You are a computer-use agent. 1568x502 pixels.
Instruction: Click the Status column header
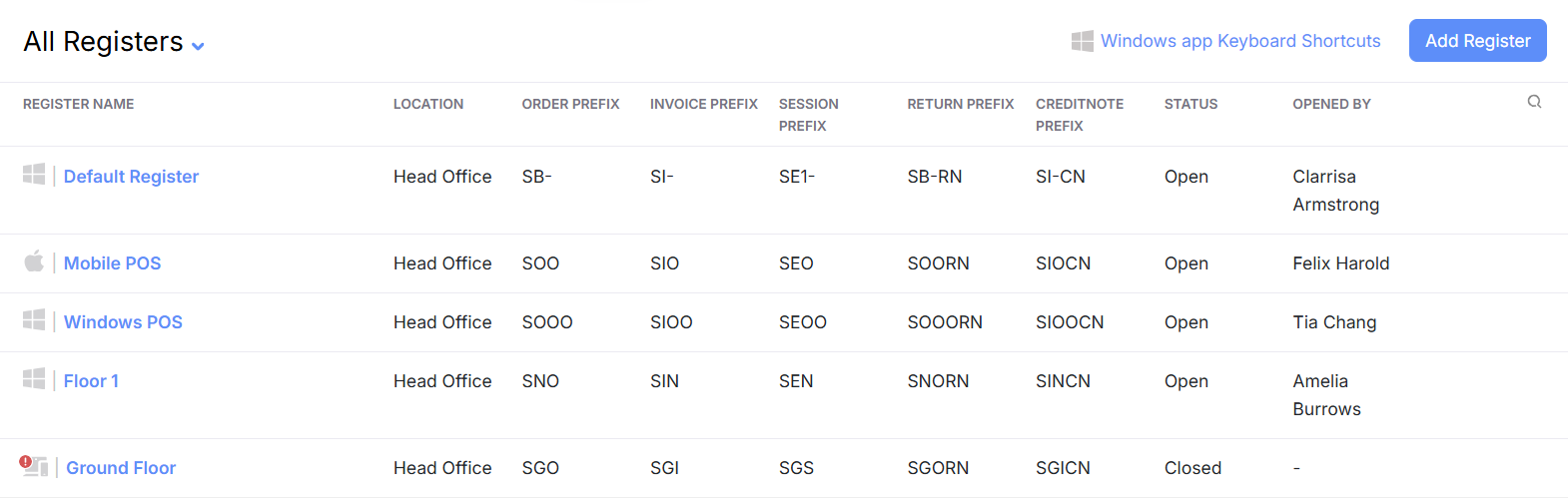click(1190, 104)
